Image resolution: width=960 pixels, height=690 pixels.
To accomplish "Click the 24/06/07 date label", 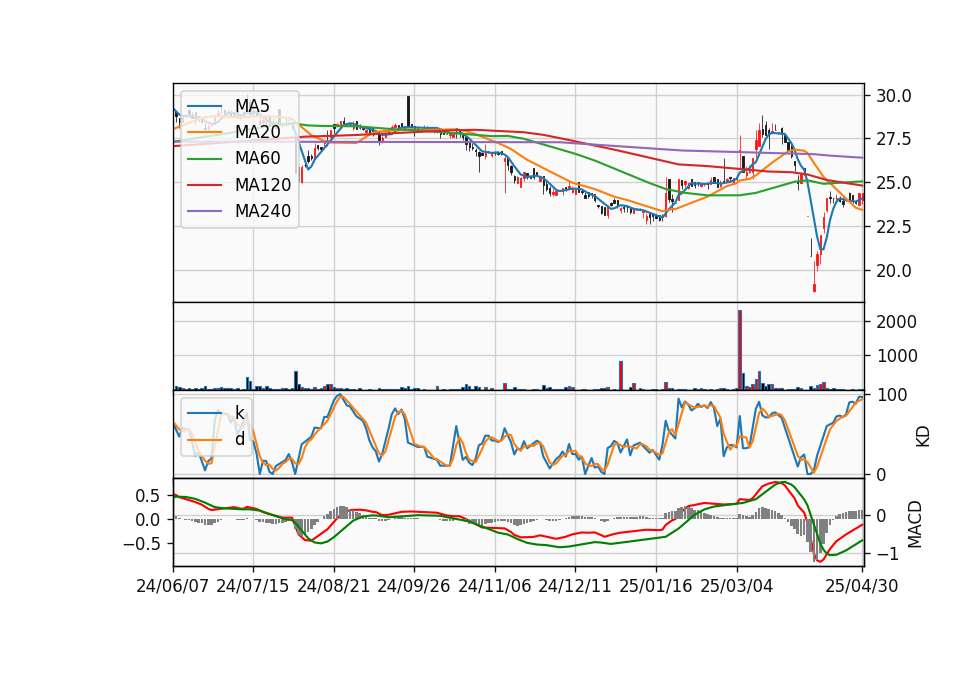I will click(173, 586).
